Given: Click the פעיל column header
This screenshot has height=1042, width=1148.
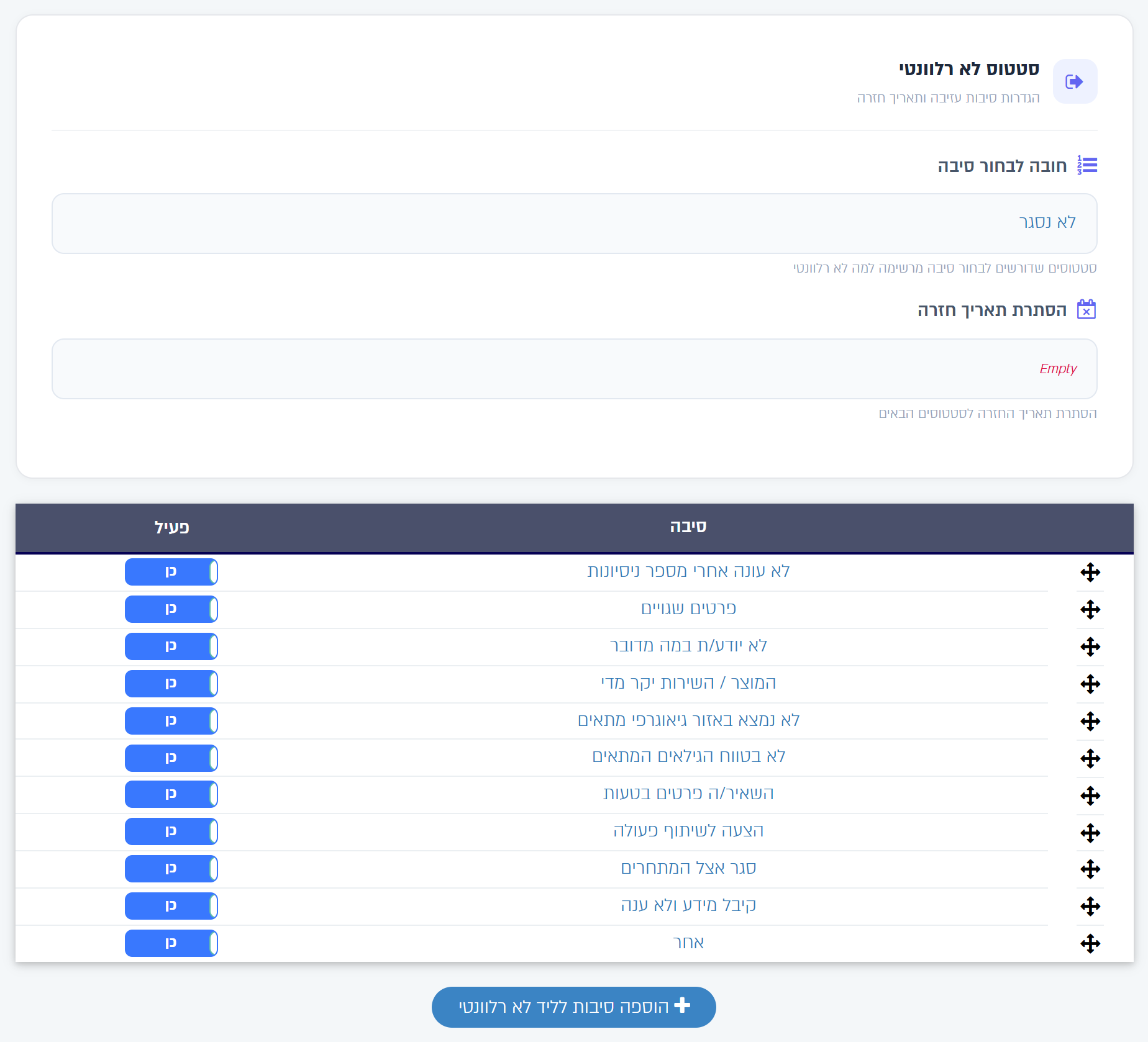Looking at the screenshot, I should coord(172,527).
